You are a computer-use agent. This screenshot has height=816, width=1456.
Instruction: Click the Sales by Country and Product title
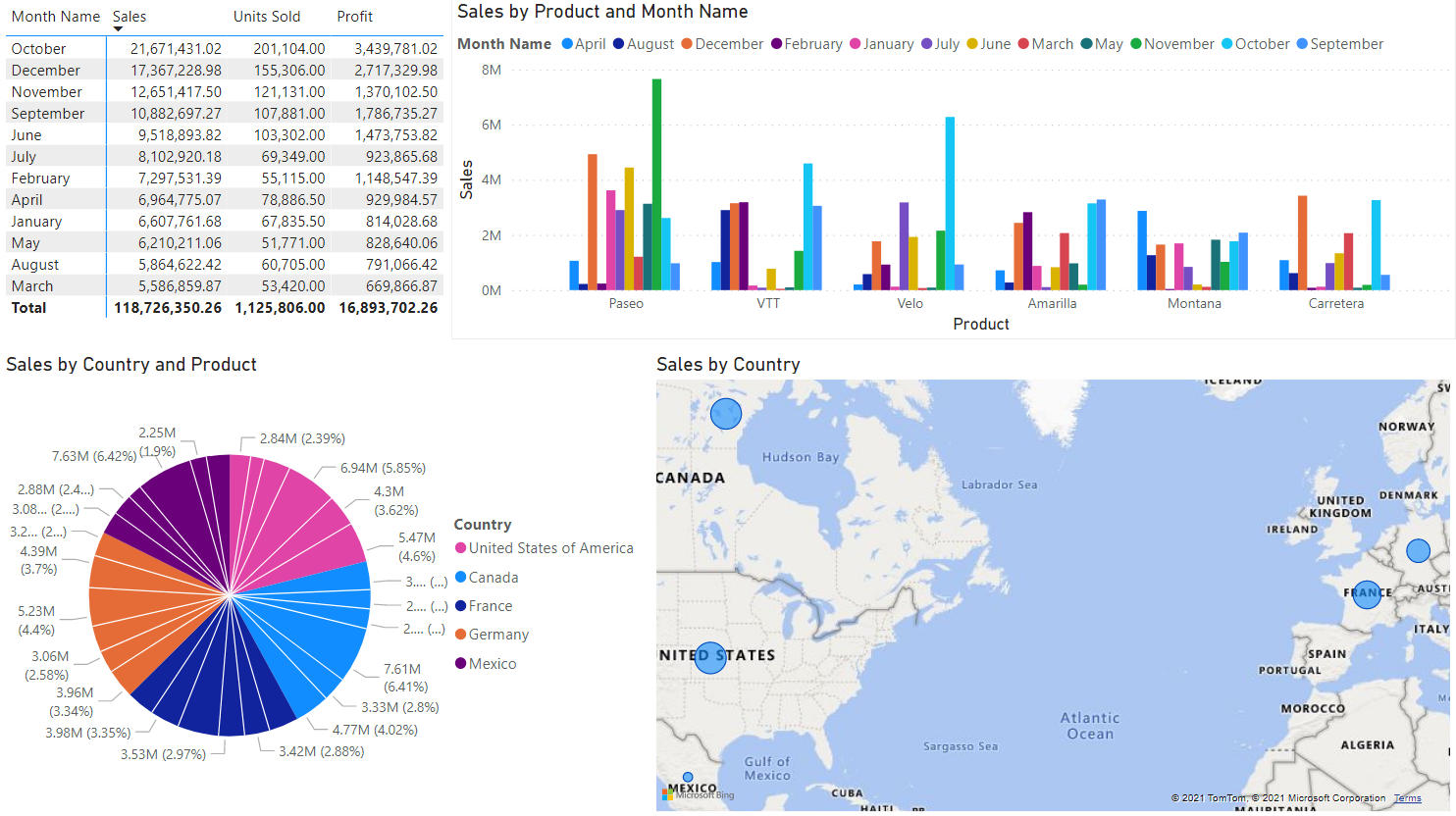pyautogui.click(x=131, y=365)
